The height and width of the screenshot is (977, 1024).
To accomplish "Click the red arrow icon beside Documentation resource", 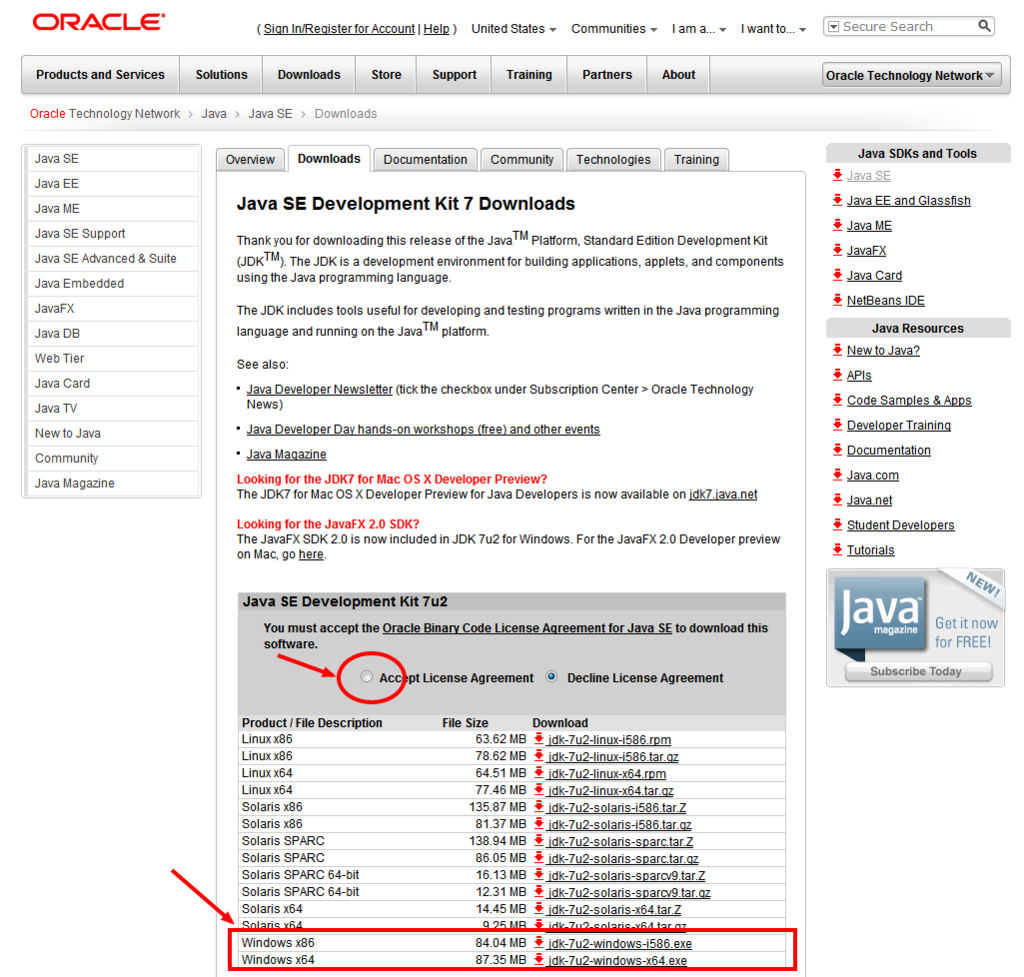I will (x=838, y=449).
